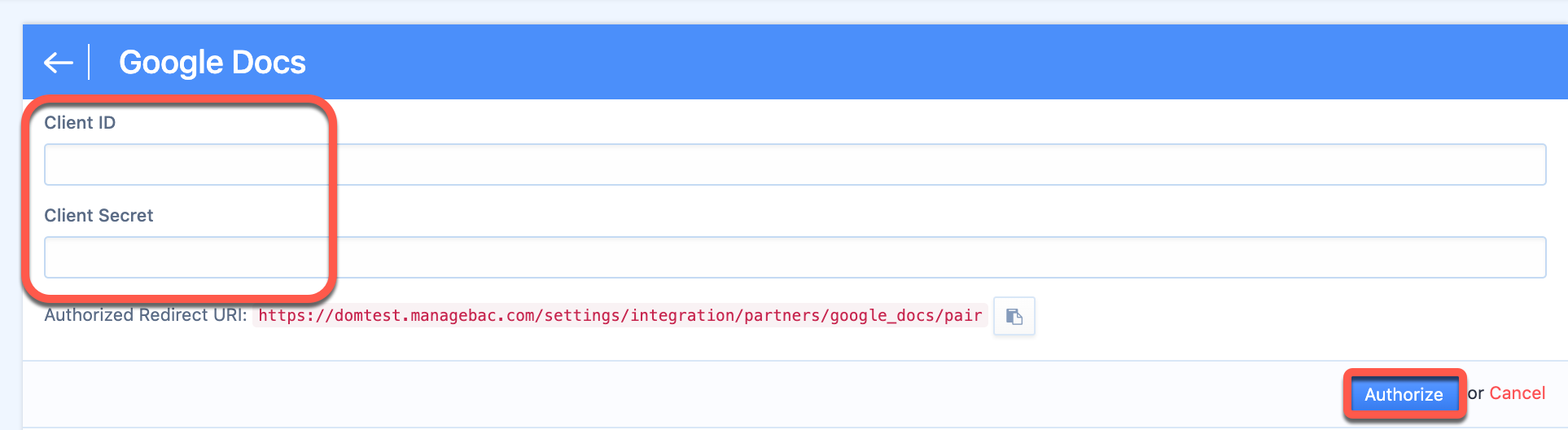Image resolution: width=1568 pixels, height=430 pixels.
Task: Copy the Authorized Redirect URI via clipboard icon
Action: (1014, 316)
